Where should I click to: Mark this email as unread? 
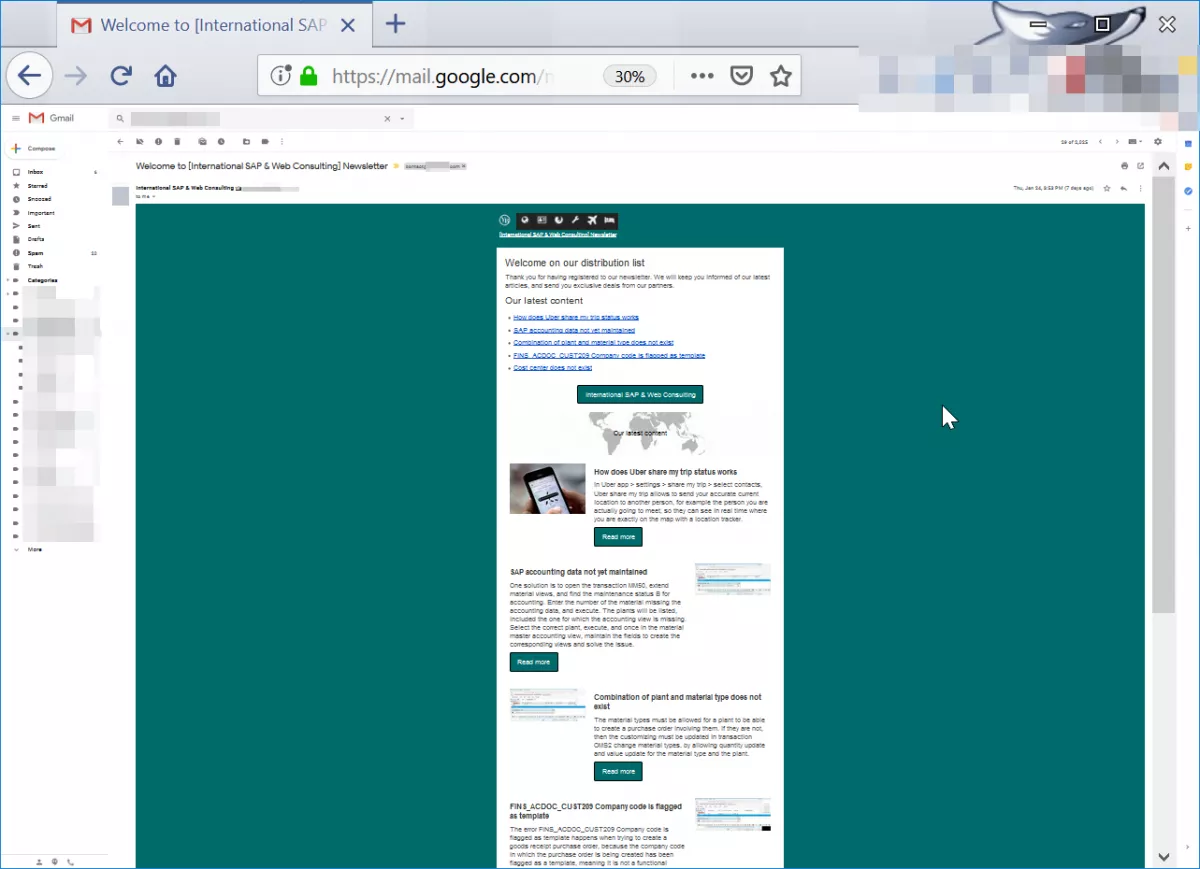pyautogui.click(x=202, y=141)
